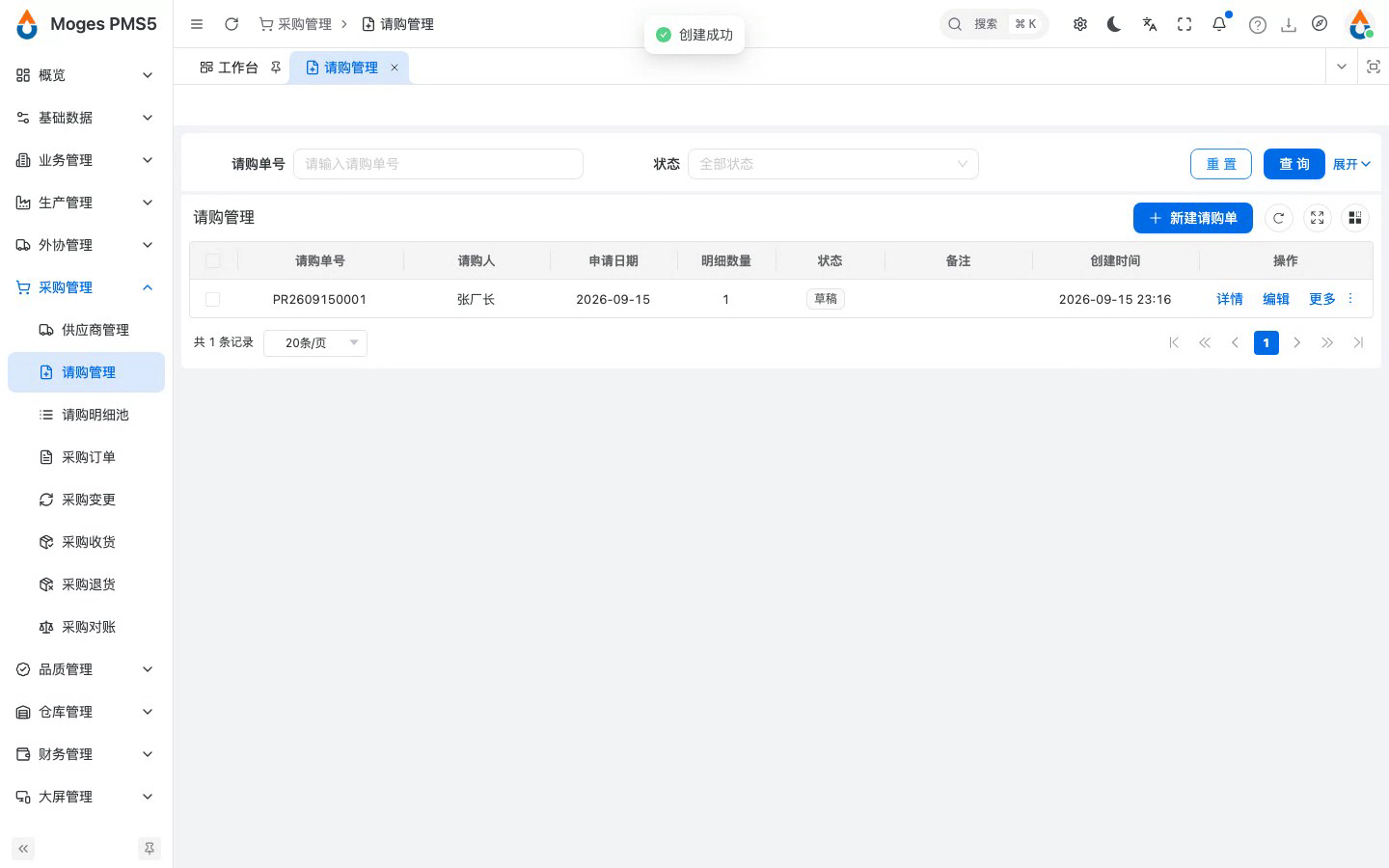Collapse the 采购管理 sidebar menu
The width and height of the screenshot is (1389, 868).
[x=85, y=287]
